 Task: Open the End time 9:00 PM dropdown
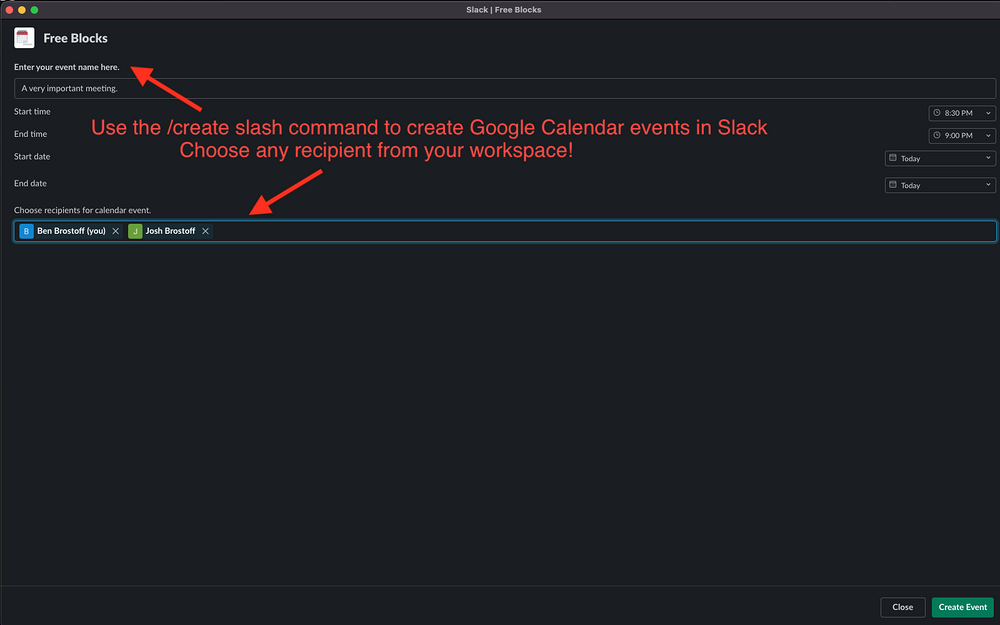(x=962, y=135)
